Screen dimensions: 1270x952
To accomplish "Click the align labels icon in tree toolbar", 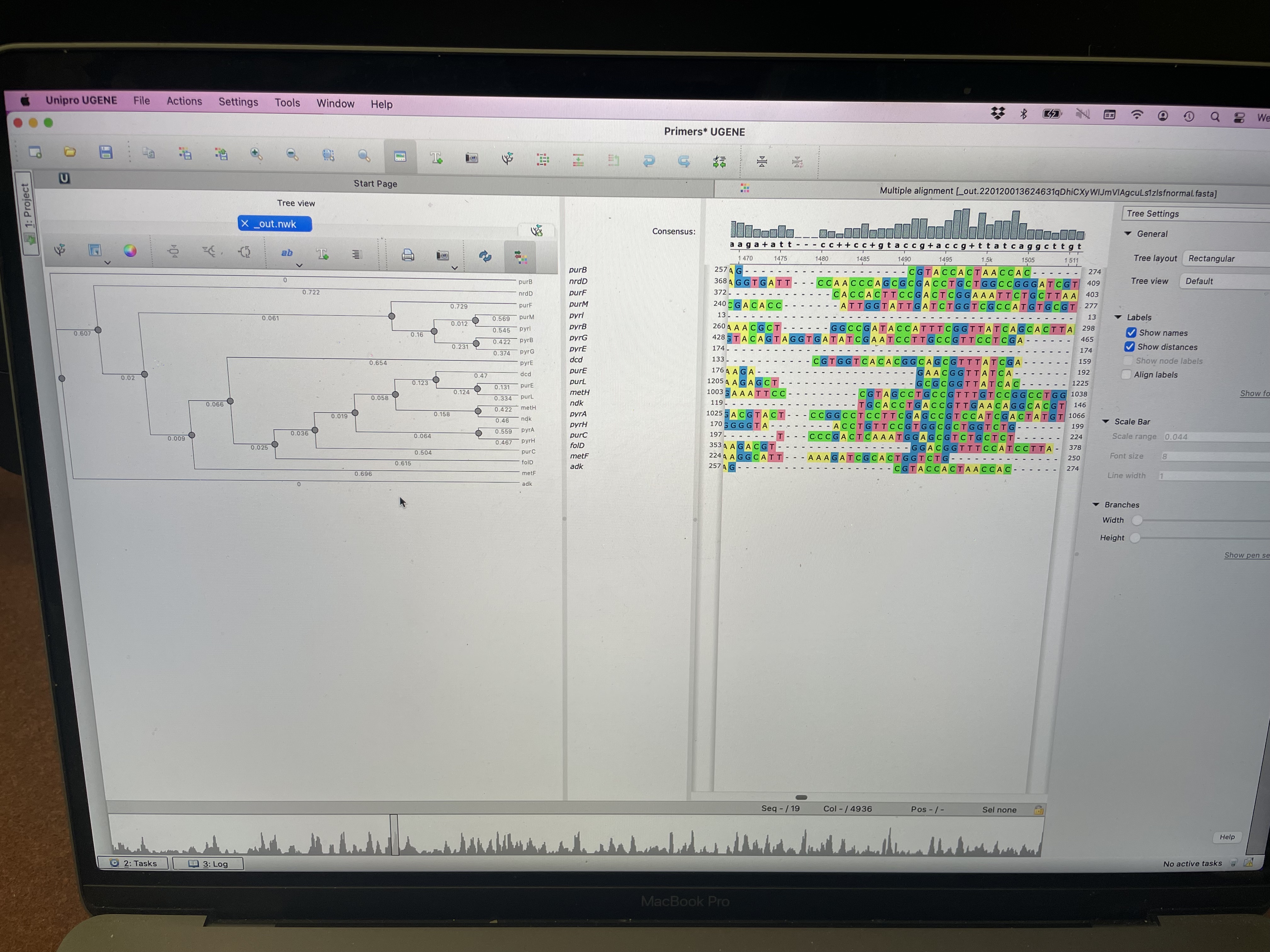I will [x=357, y=254].
